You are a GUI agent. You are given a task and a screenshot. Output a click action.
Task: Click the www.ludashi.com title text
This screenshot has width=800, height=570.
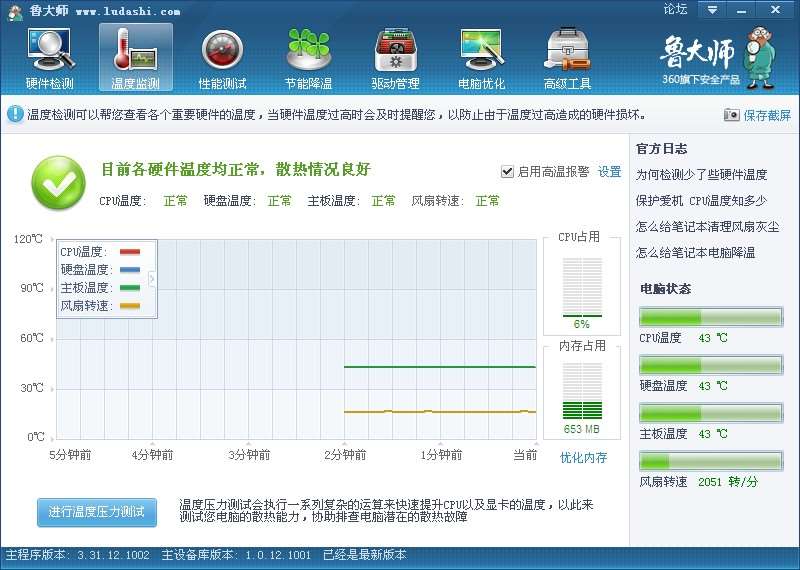tap(128, 11)
